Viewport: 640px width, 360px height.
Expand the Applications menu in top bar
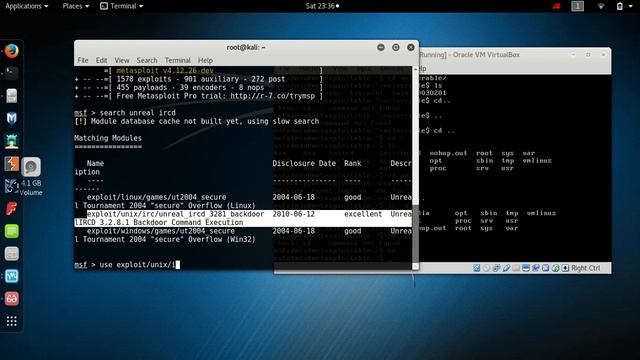click(27, 6)
